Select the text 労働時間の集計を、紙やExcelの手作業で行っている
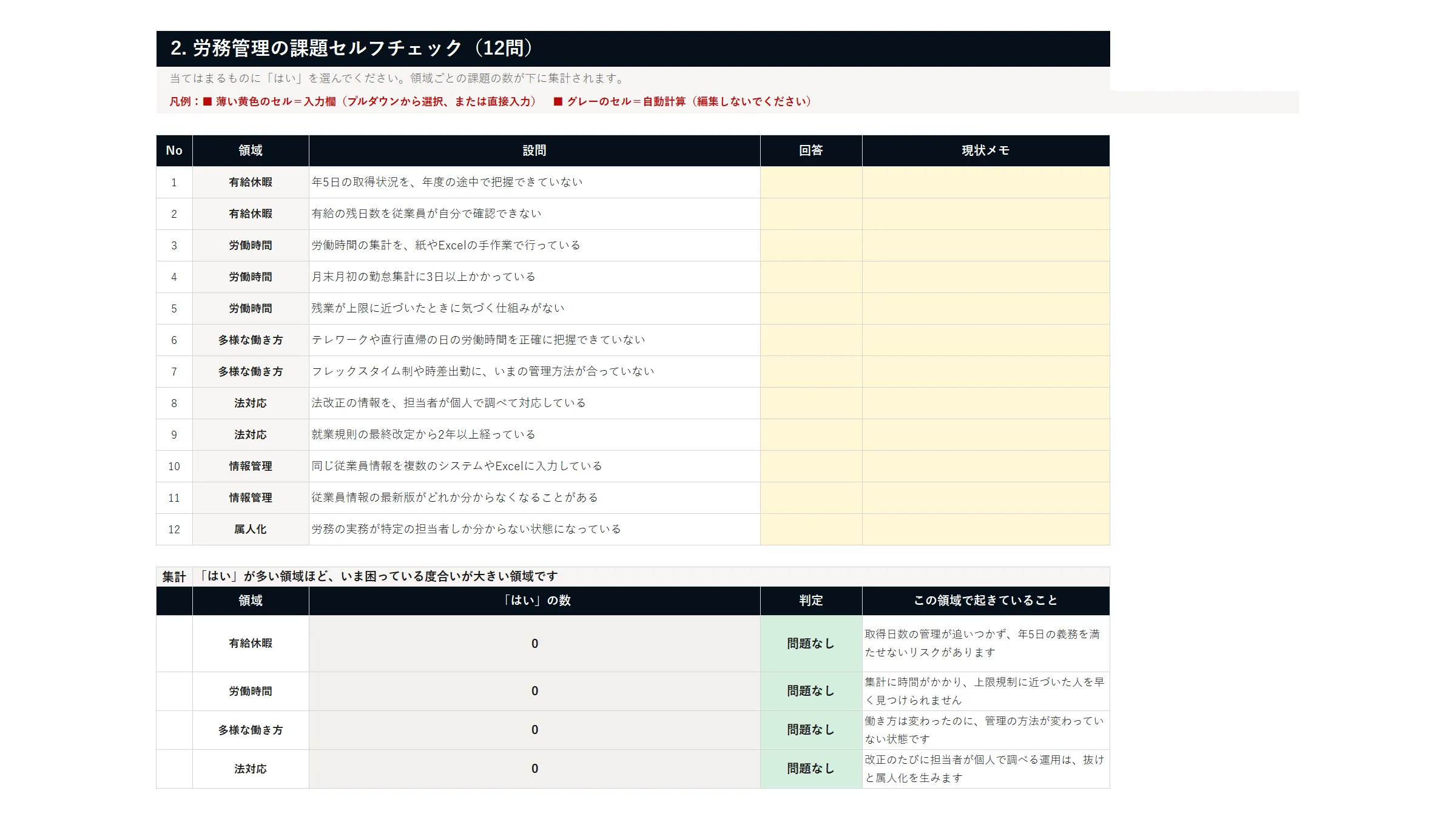The height and width of the screenshot is (819, 1456). click(x=446, y=245)
